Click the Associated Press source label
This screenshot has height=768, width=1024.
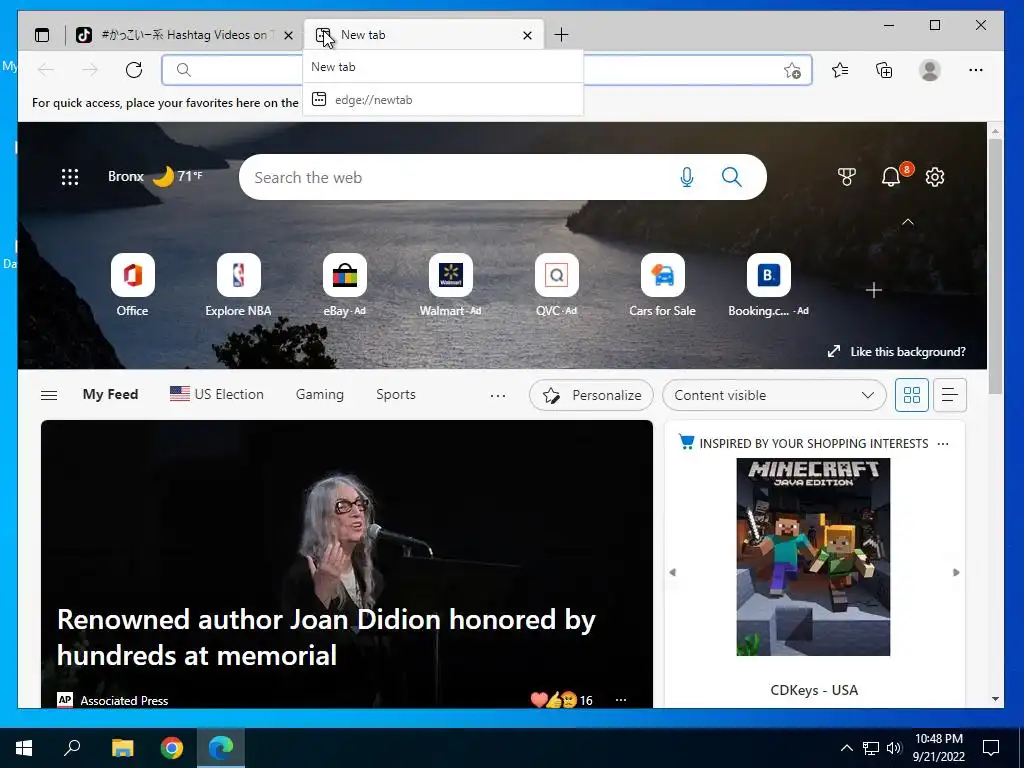123,700
